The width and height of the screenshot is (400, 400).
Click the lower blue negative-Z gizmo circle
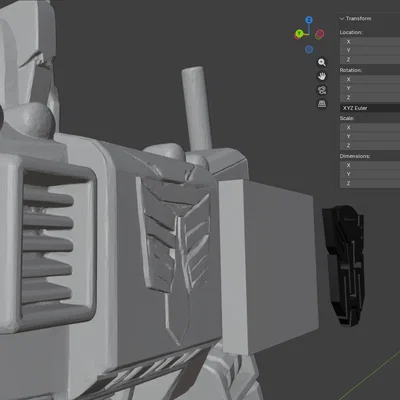tap(309, 50)
